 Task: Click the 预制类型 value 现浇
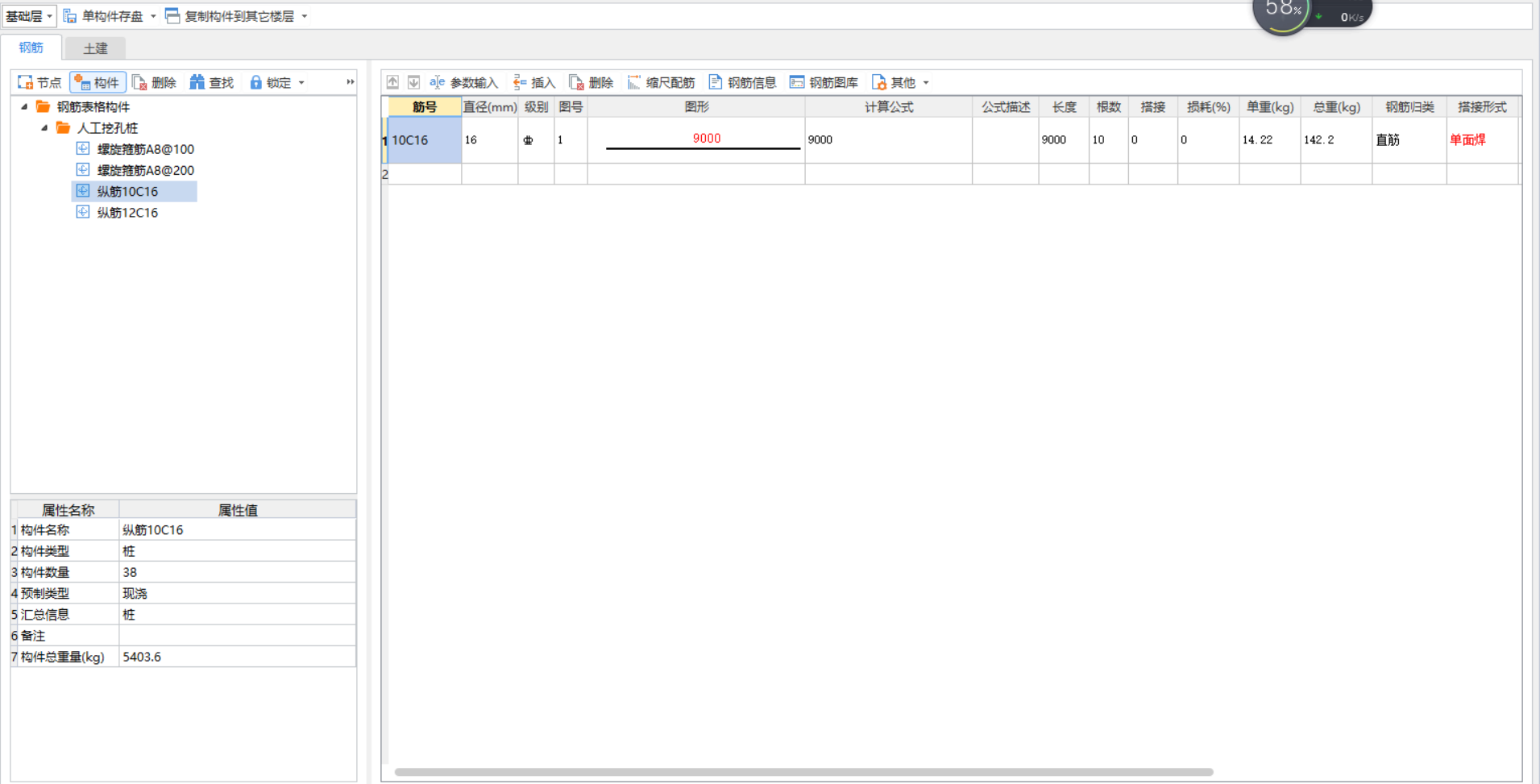pyautogui.click(x=237, y=593)
